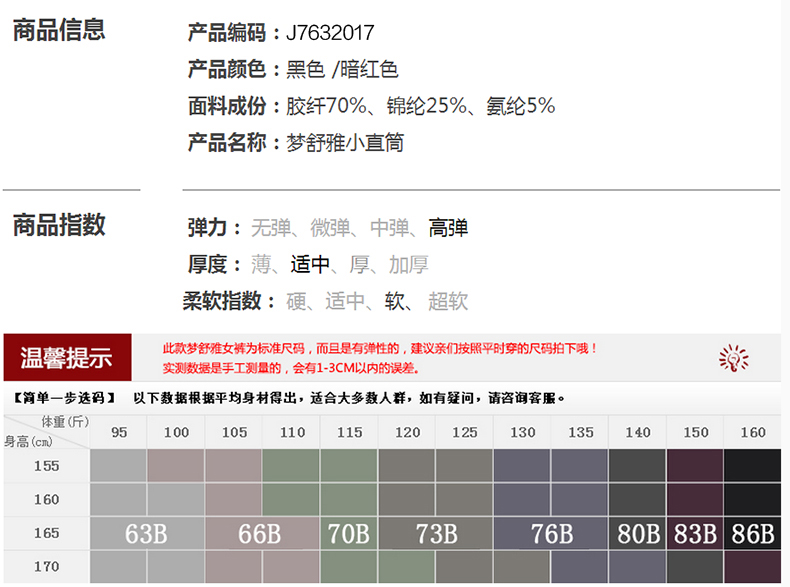Click gray cell at height 155, weight 95
Image resolution: width=790 pixels, height=587 pixels.
(118, 466)
